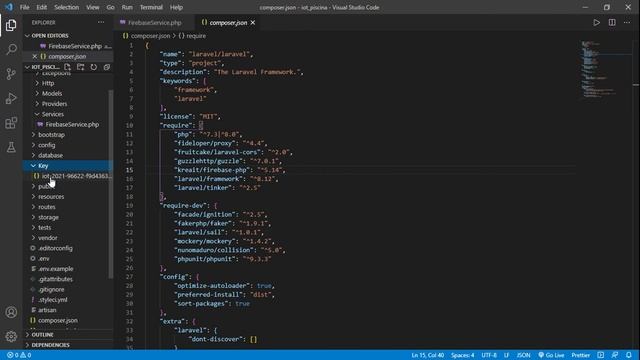This screenshot has height=360, width=640.
Task: Click Spaces: 4 indentation setting
Action: pyautogui.click(x=462, y=355)
